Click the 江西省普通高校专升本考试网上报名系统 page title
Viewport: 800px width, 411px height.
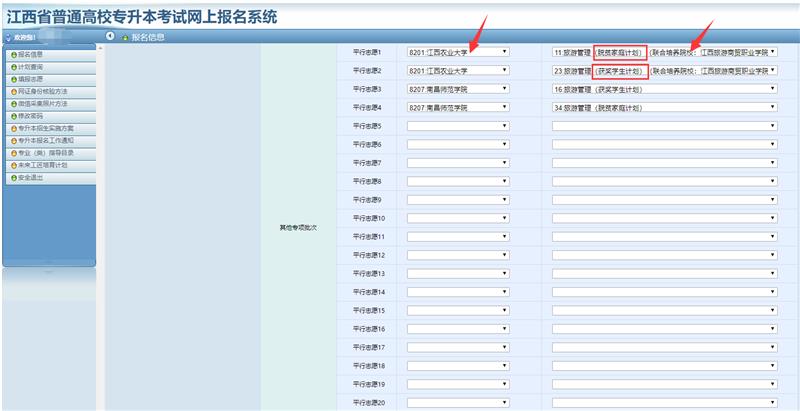(142, 17)
